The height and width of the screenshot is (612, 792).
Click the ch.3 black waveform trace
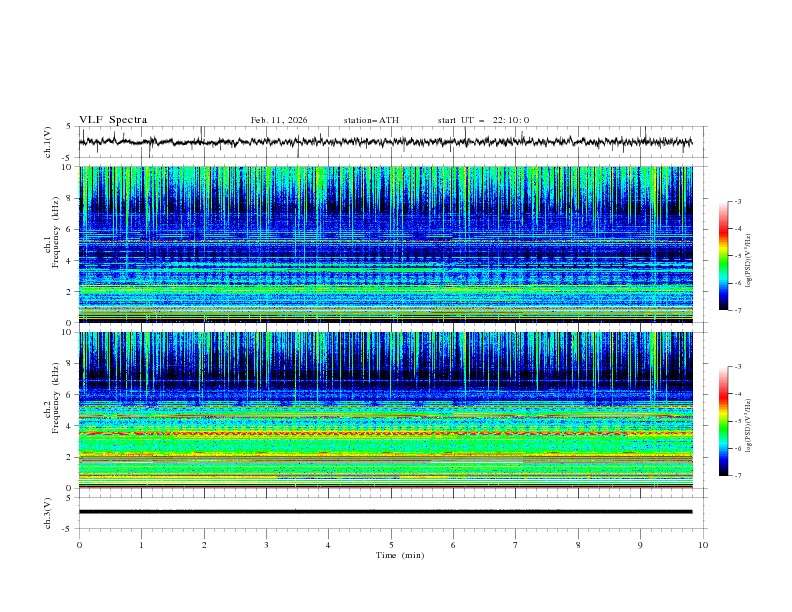point(385,512)
